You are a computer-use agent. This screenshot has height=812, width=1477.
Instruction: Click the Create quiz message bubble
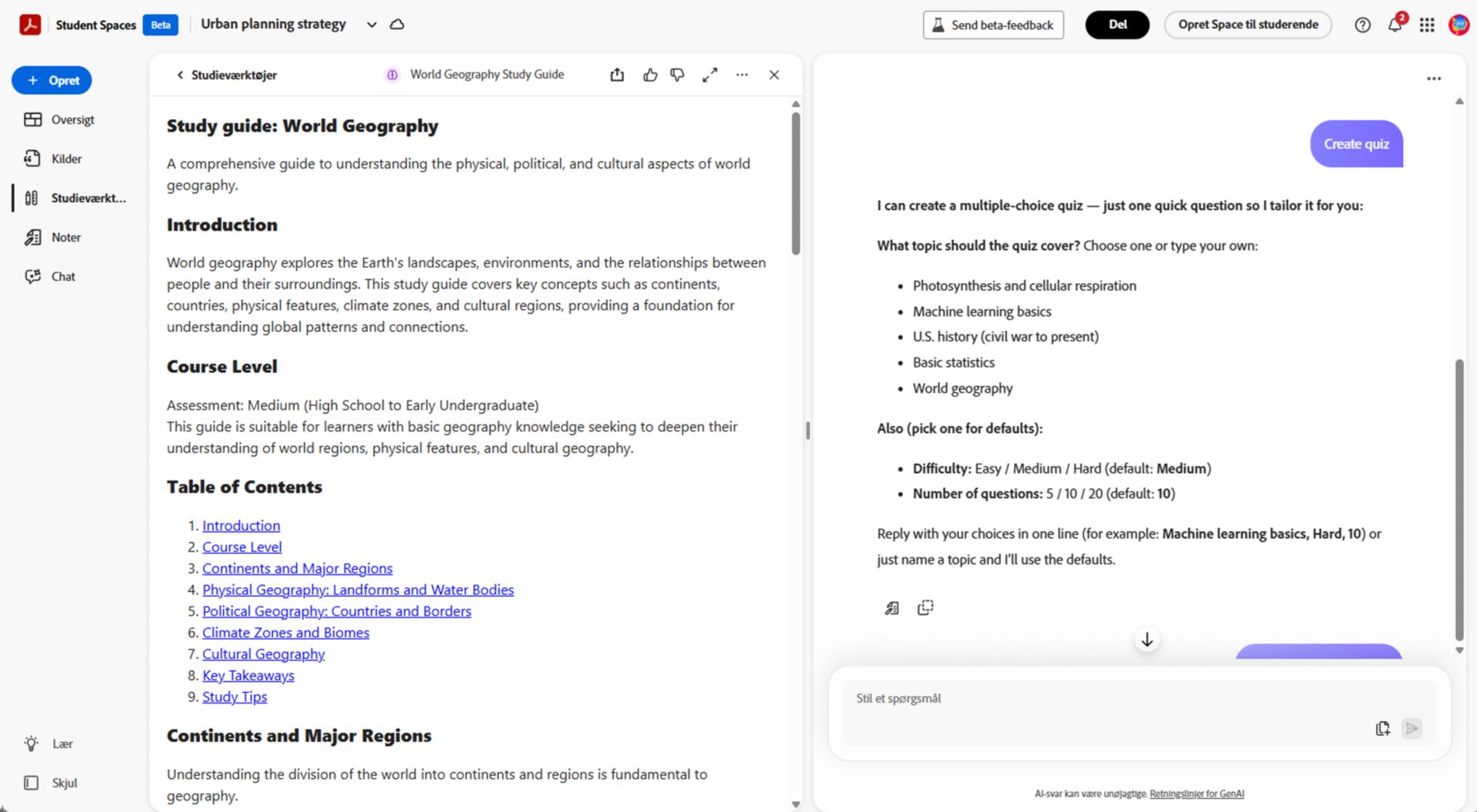click(1356, 144)
